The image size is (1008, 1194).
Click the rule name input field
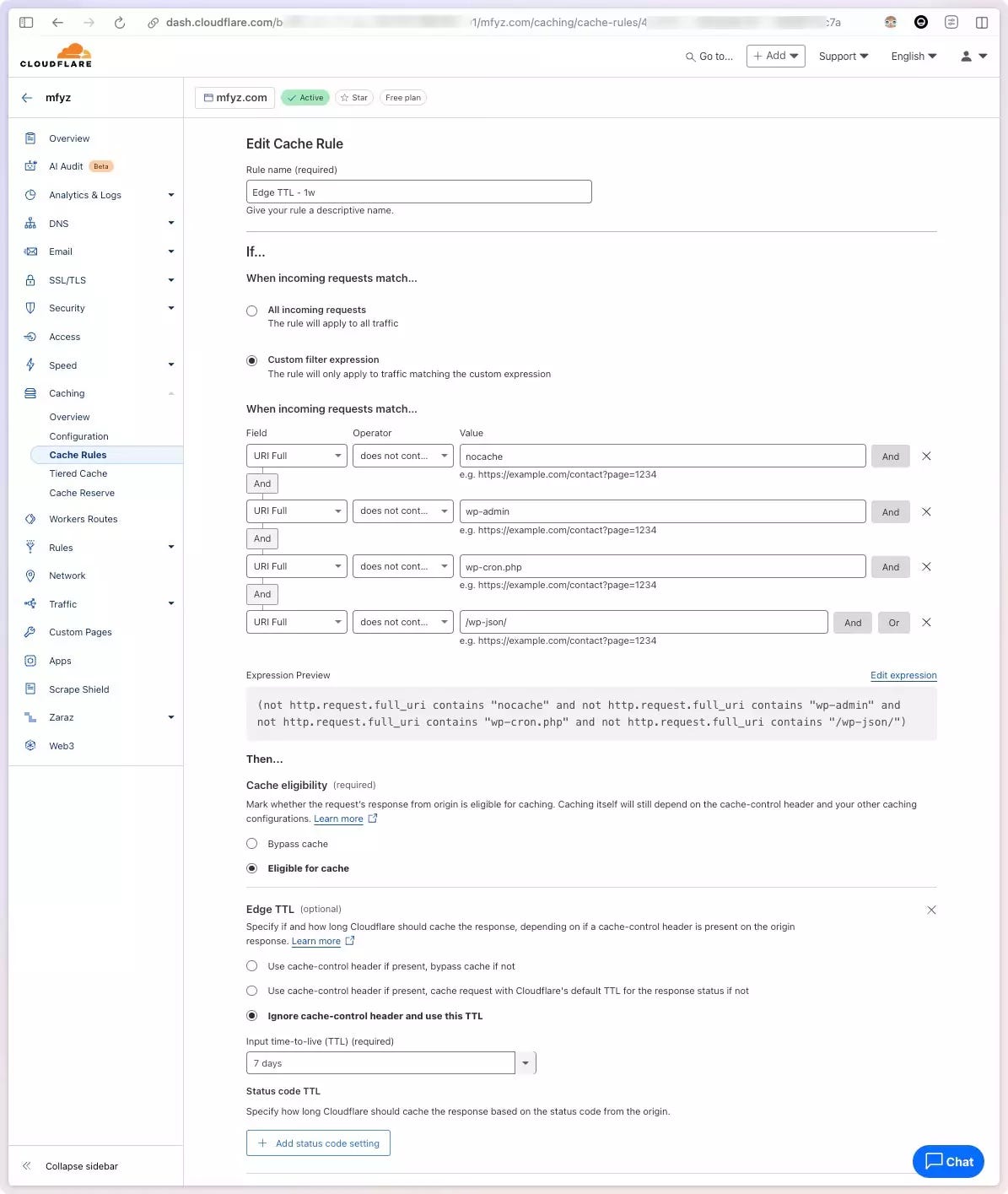point(418,192)
